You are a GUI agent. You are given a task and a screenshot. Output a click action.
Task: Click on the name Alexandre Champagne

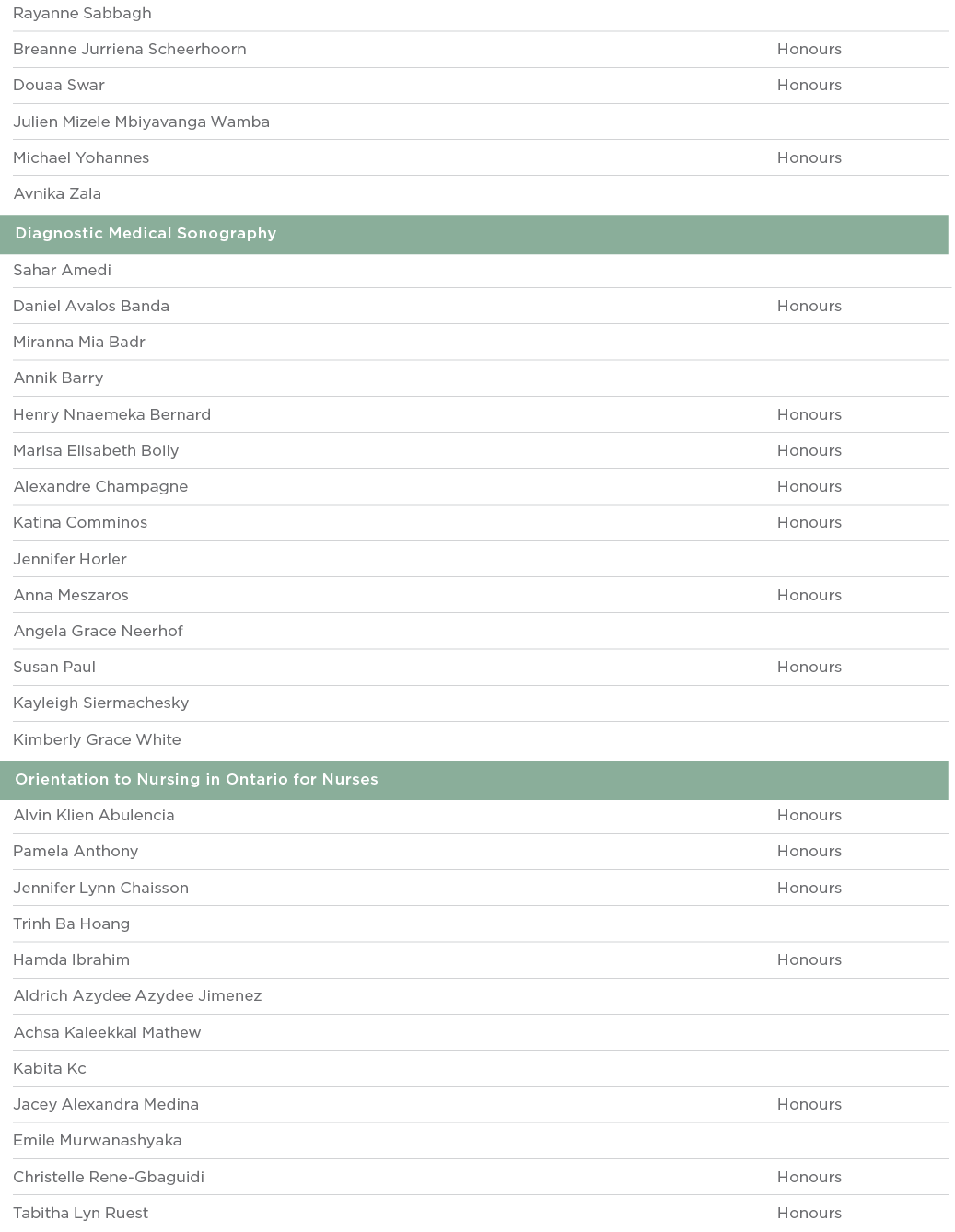point(100,487)
